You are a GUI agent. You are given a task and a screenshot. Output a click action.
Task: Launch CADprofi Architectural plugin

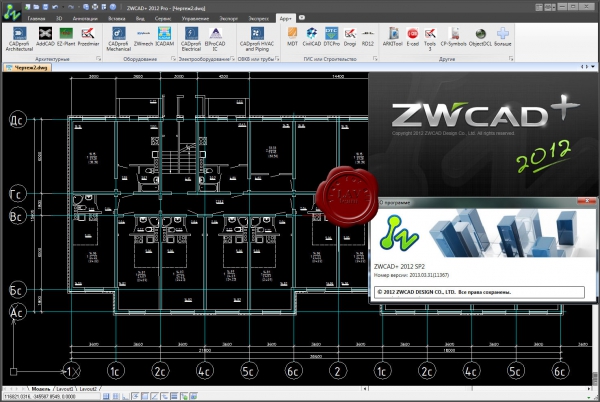point(19,39)
